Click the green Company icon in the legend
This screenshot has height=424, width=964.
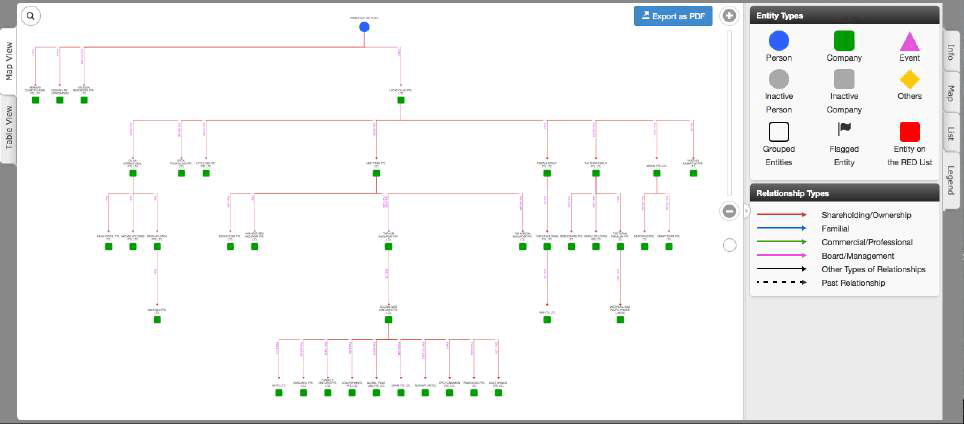844,41
